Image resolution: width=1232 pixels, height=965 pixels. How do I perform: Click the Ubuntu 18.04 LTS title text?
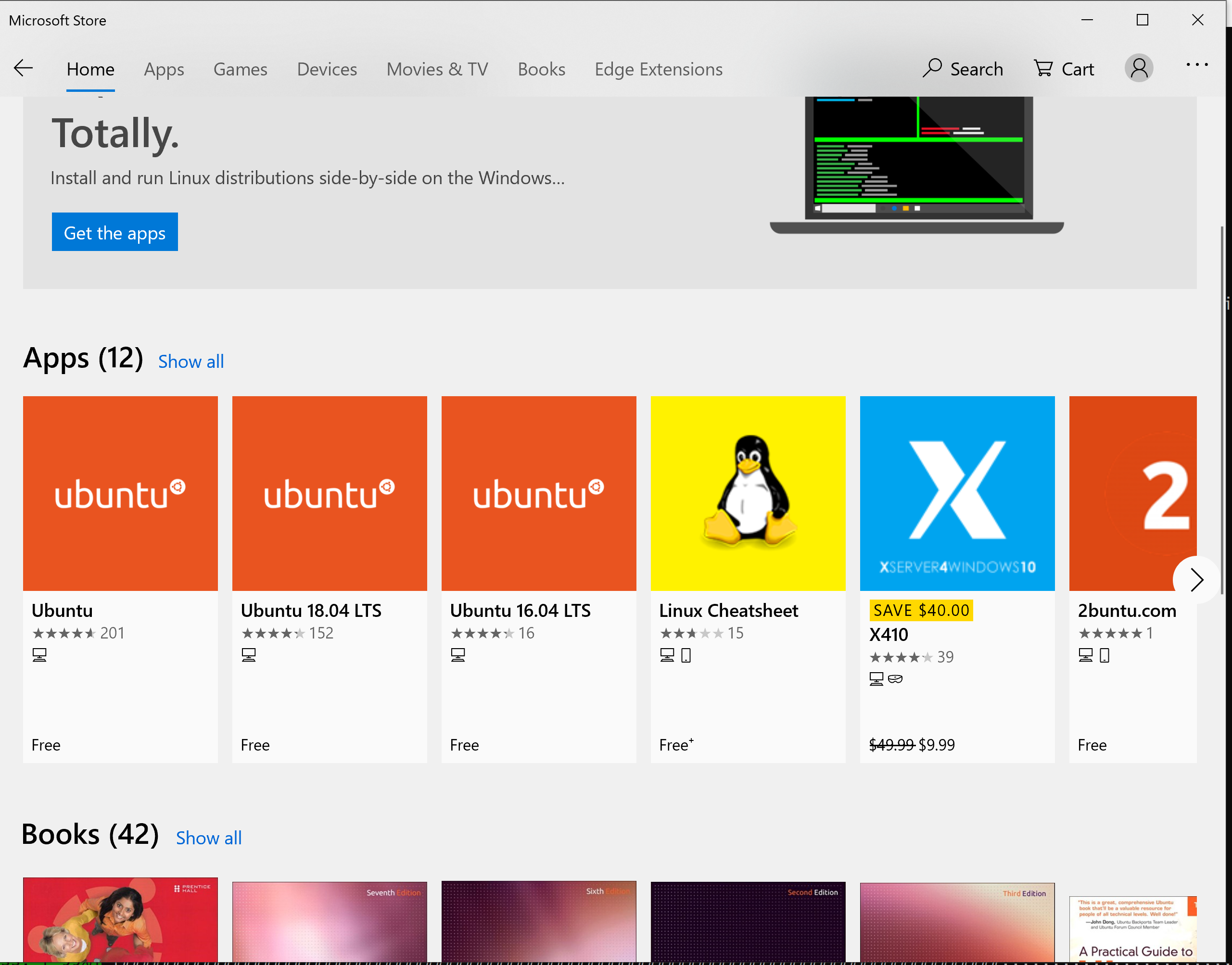point(311,611)
